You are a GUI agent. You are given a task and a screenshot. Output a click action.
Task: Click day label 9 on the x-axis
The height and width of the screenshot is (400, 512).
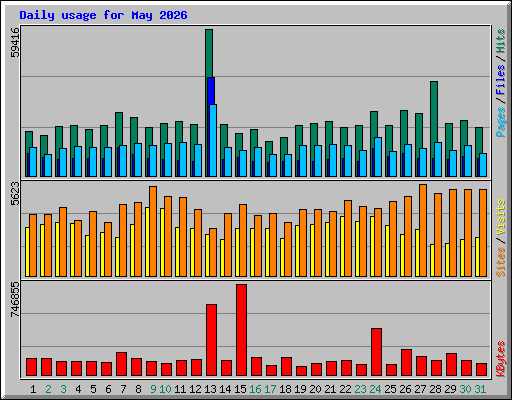153,389
